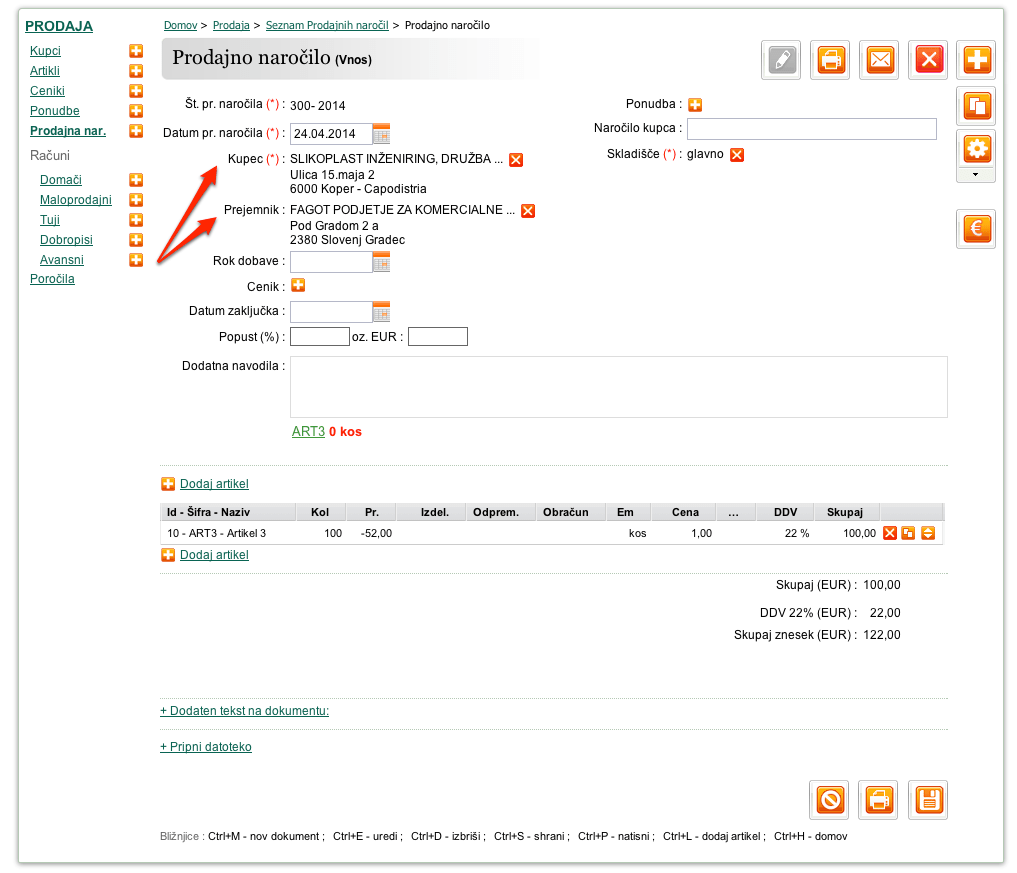Viewport: 1017px width, 873px height.
Task: Add new Domači invoice plus icon
Action: coord(136,180)
